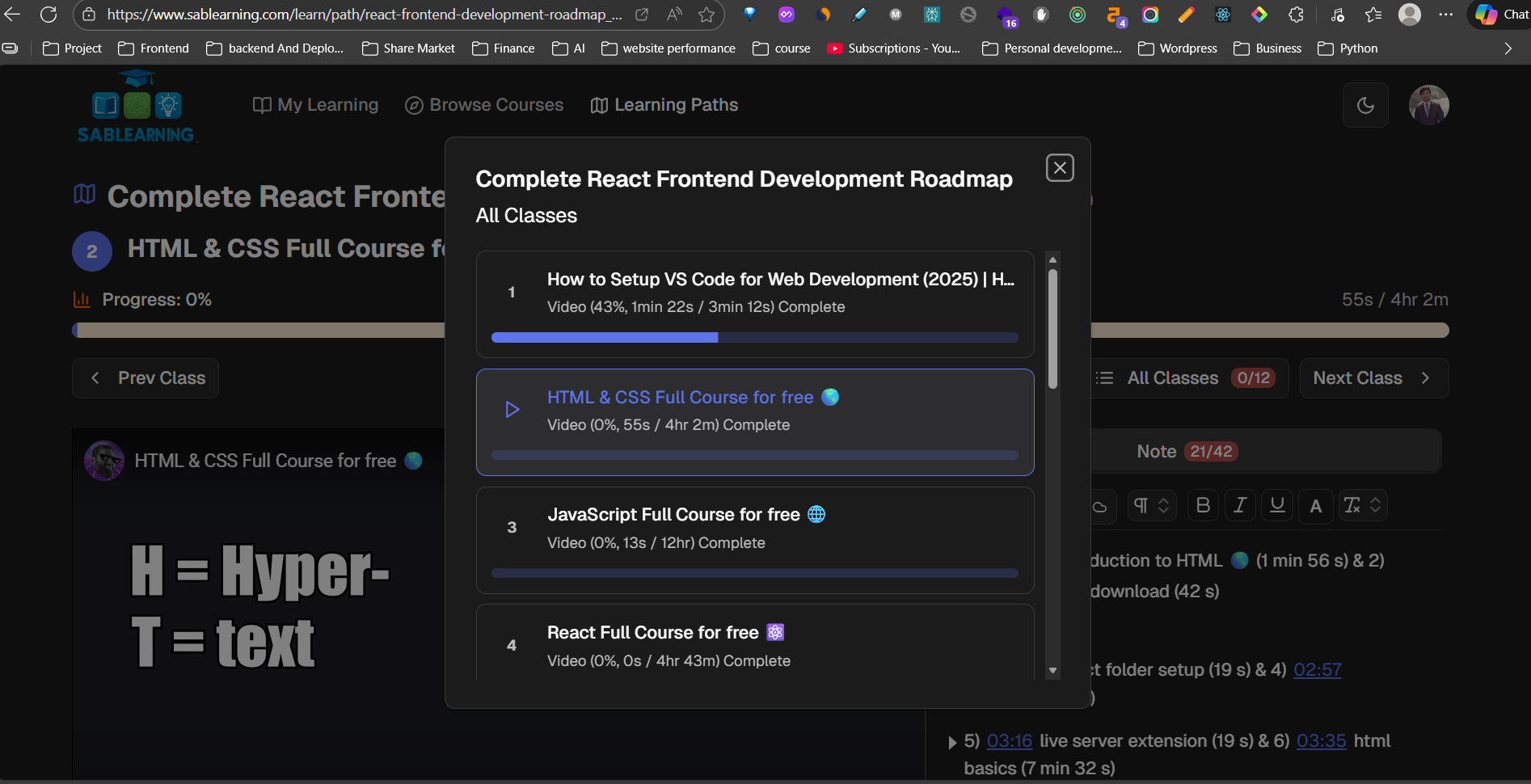
Task: Toggle italic formatting in note editor
Action: tap(1240, 505)
